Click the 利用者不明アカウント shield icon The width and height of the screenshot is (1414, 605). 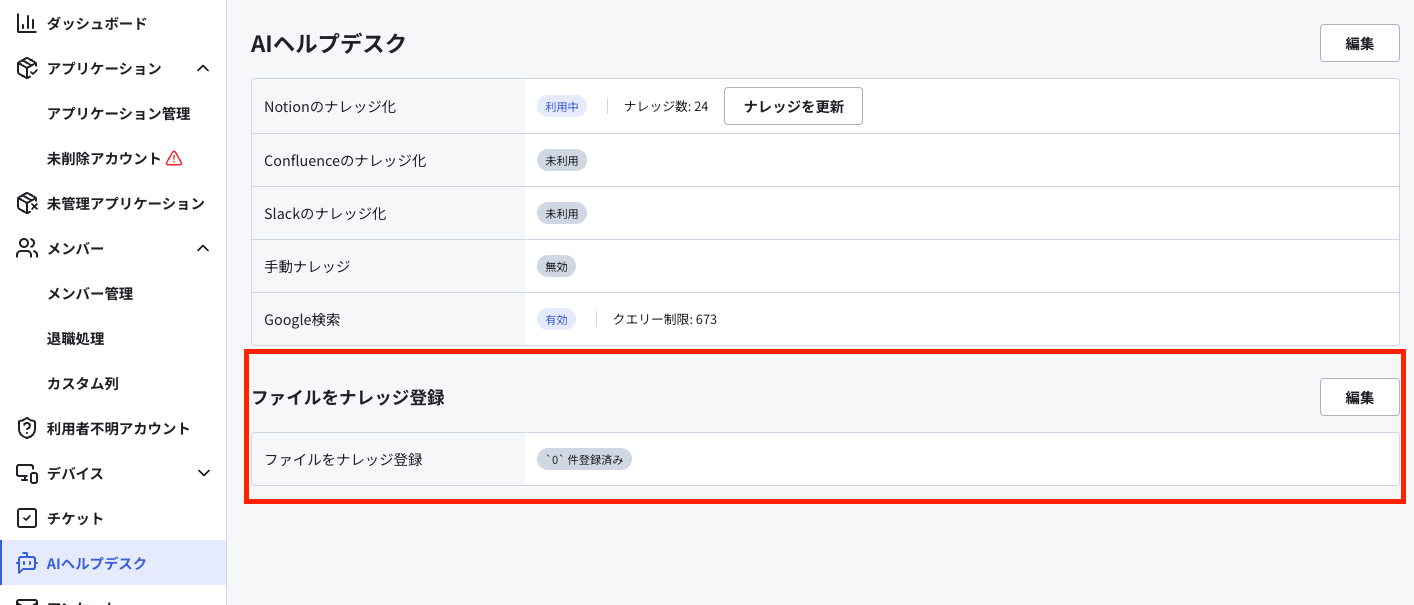pyautogui.click(x=27, y=428)
